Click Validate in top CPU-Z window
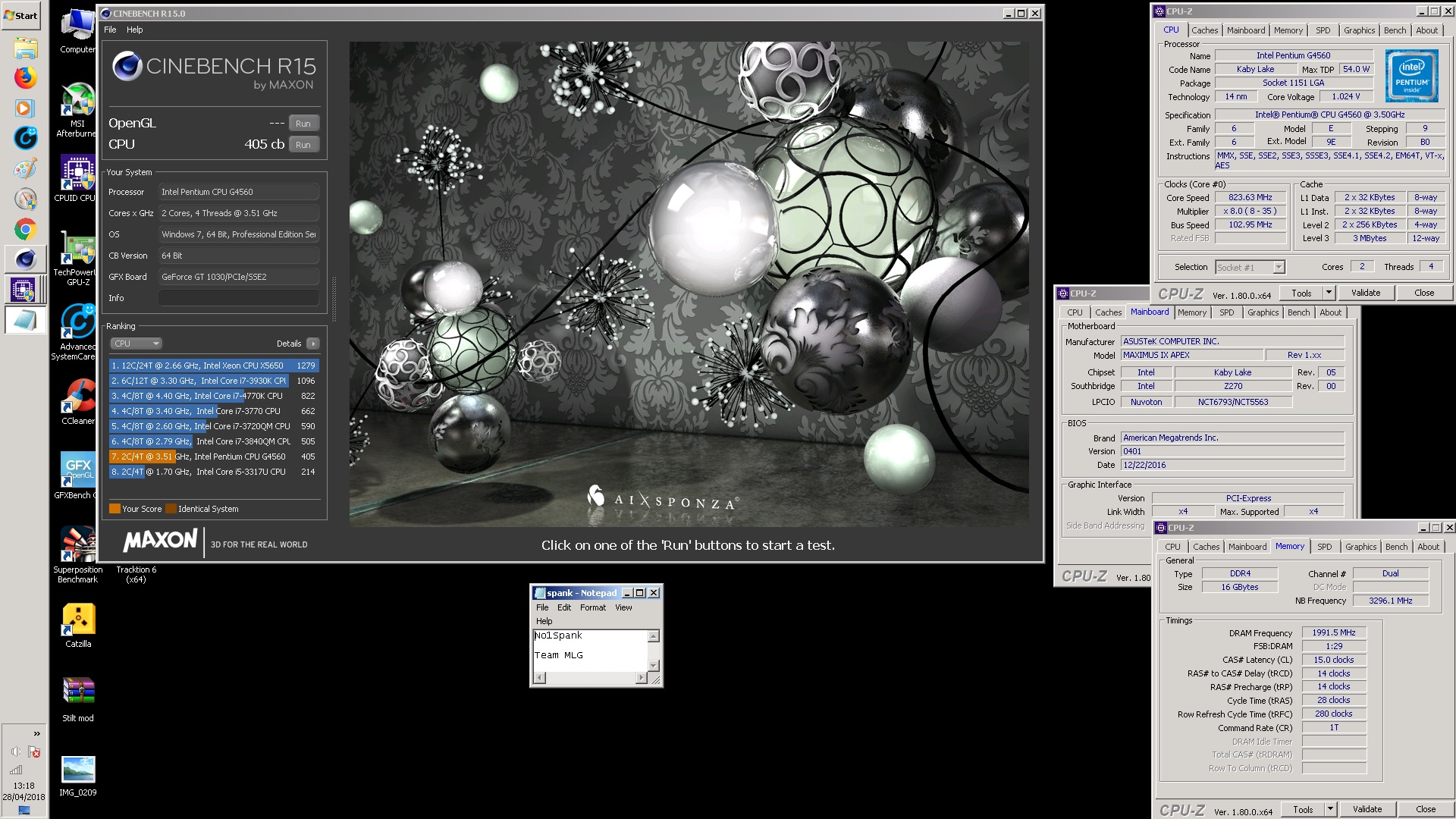This screenshot has height=819, width=1456. [1366, 293]
